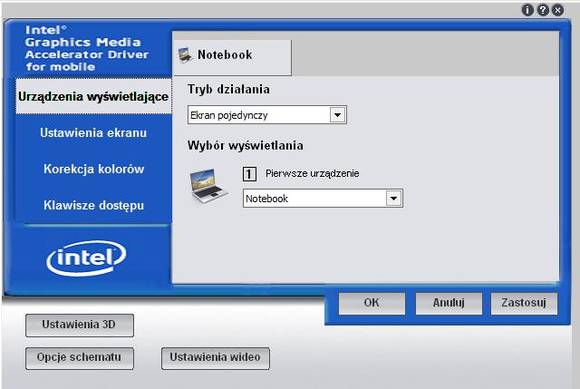Click the Ekran pojedynczy combo box field
Viewport: 580px width, 389px height.
click(x=267, y=115)
